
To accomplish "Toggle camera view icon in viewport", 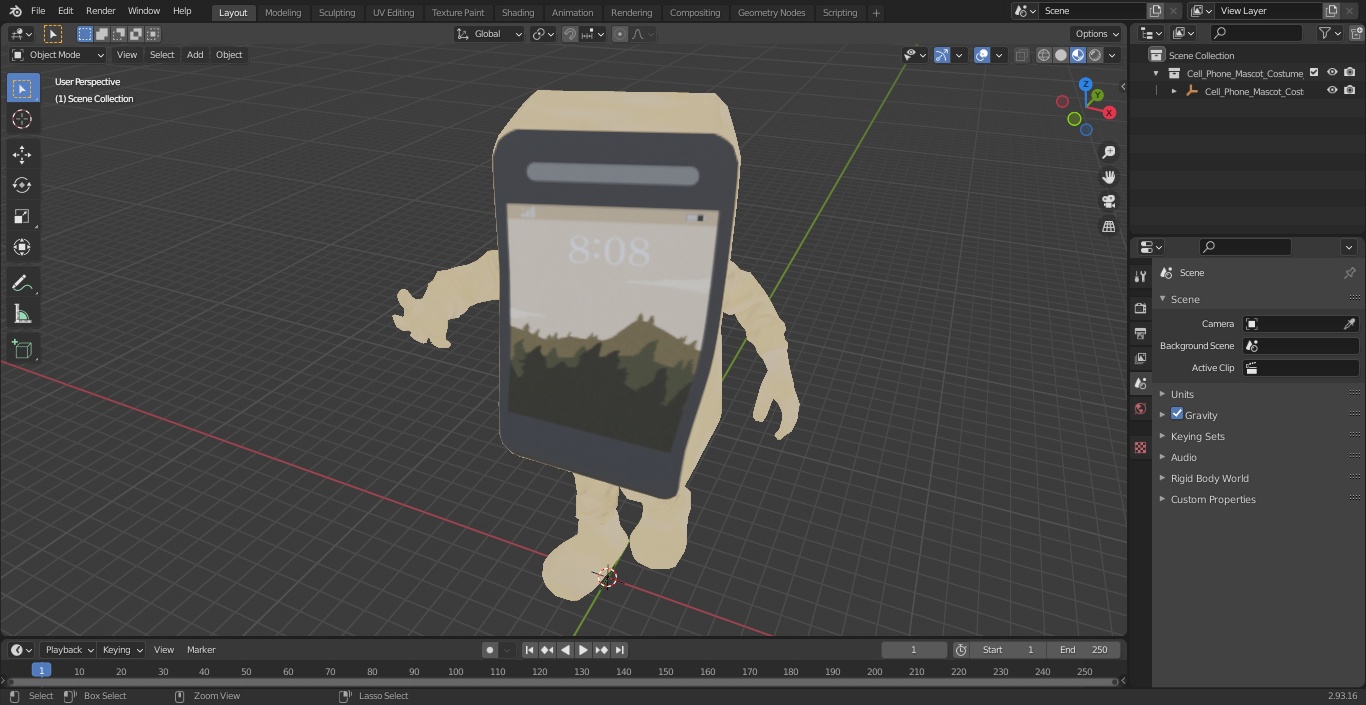I will (x=1108, y=202).
